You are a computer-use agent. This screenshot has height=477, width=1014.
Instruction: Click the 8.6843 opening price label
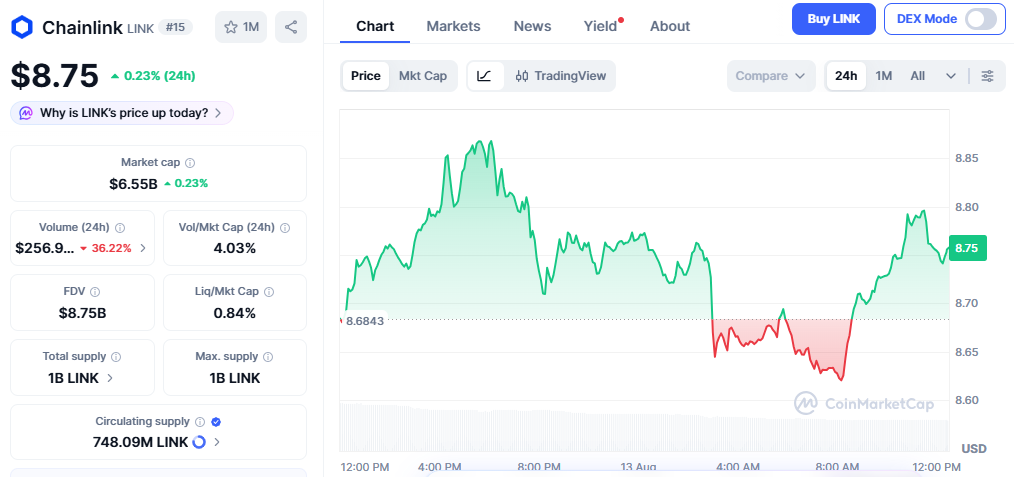point(364,320)
